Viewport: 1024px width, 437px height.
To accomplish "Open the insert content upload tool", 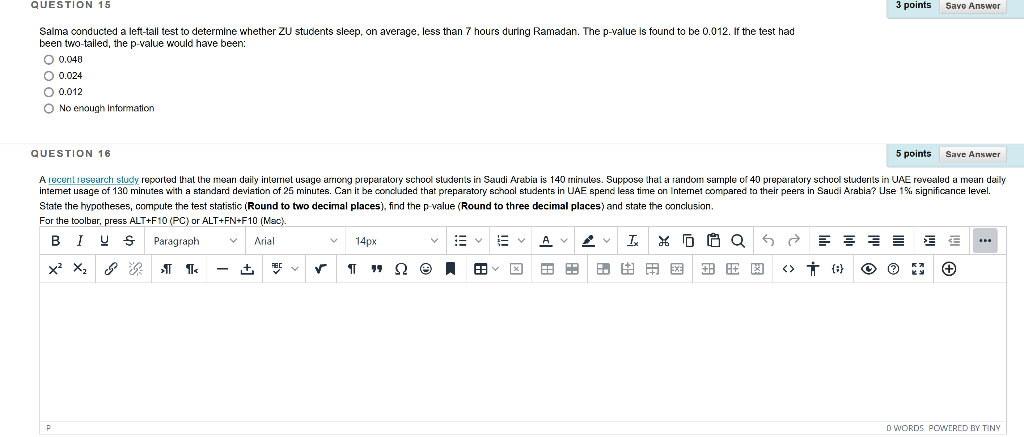I will pyautogui.click(x=248, y=268).
